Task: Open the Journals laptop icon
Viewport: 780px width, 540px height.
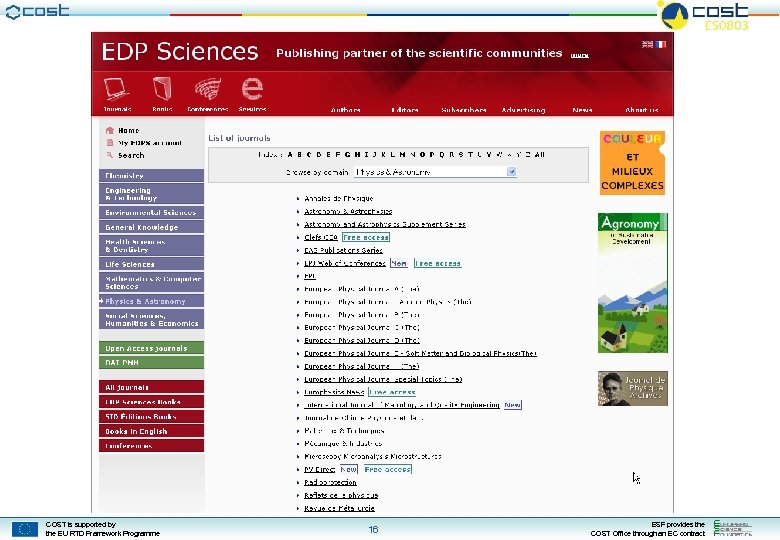Action: click(x=117, y=90)
